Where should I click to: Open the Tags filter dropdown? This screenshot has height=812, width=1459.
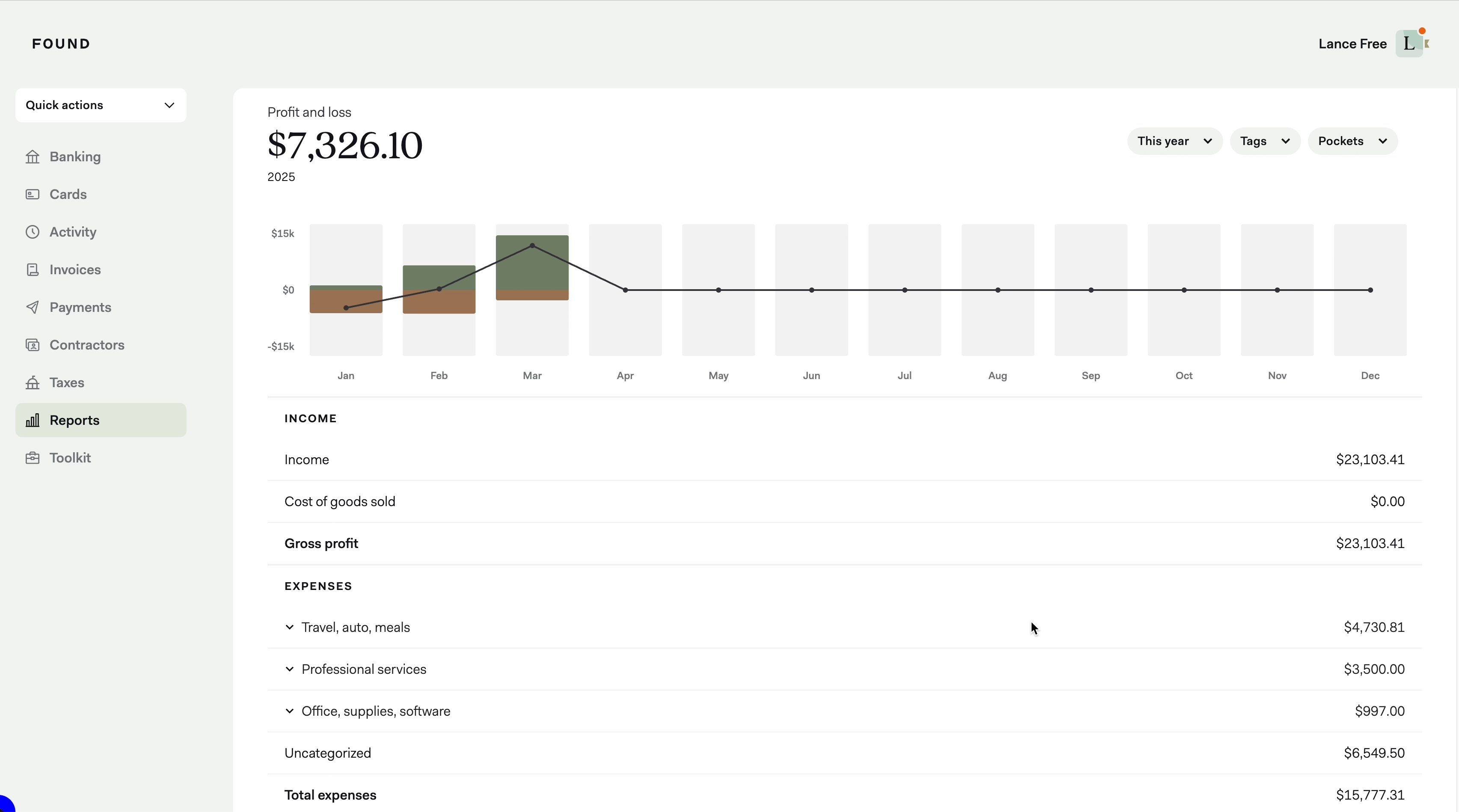click(1264, 142)
